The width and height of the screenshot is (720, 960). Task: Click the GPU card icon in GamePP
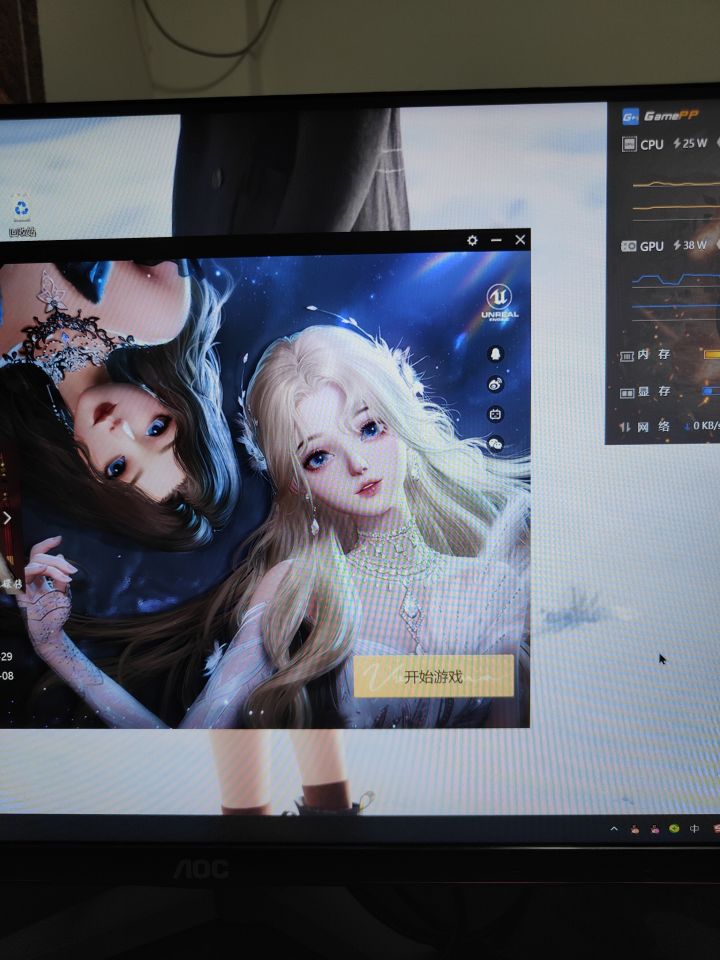click(x=629, y=246)
